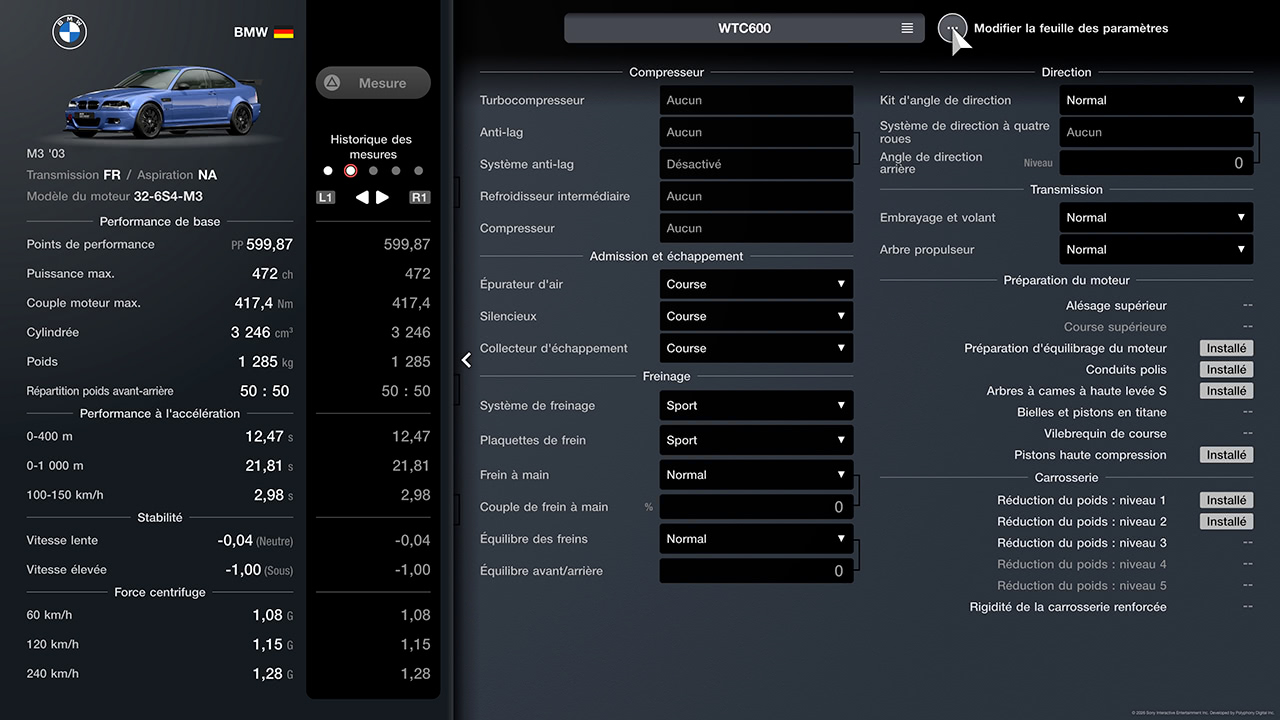Screen dimensions: 1280x720
Task: Select the last measurement history dot
Action: (x=418, y=171)
